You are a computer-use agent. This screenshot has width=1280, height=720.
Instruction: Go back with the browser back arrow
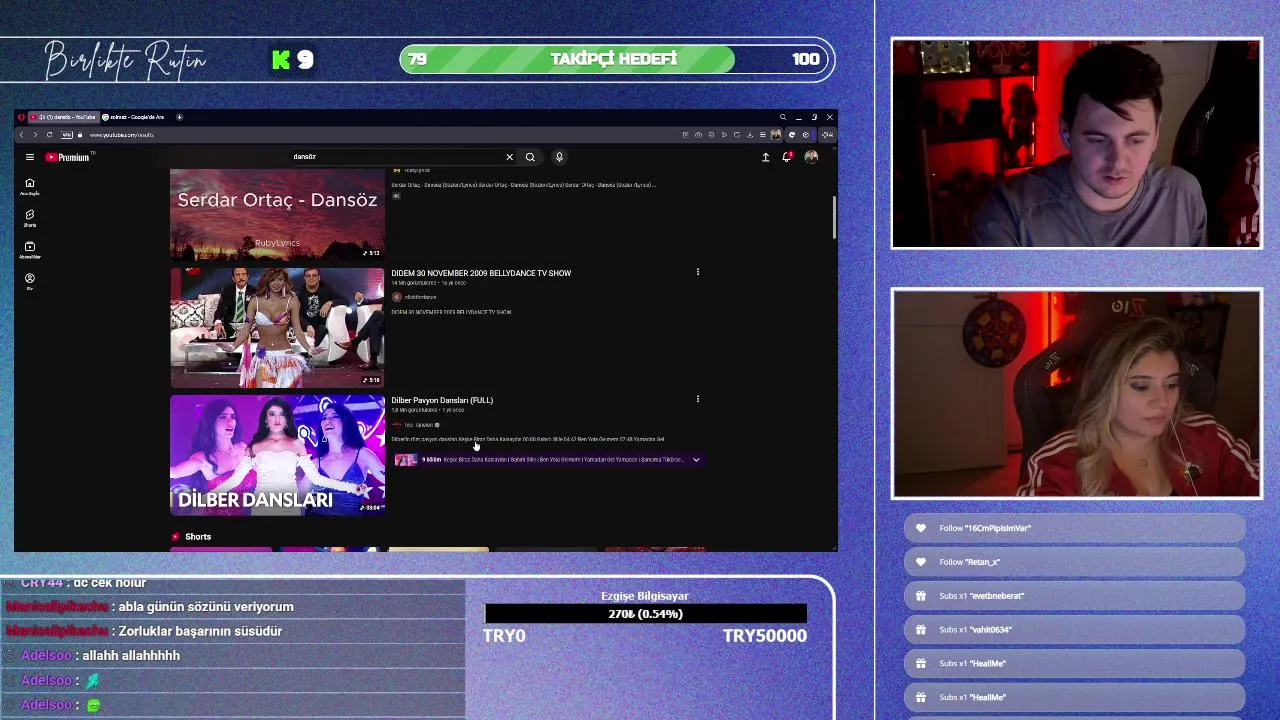21,135
